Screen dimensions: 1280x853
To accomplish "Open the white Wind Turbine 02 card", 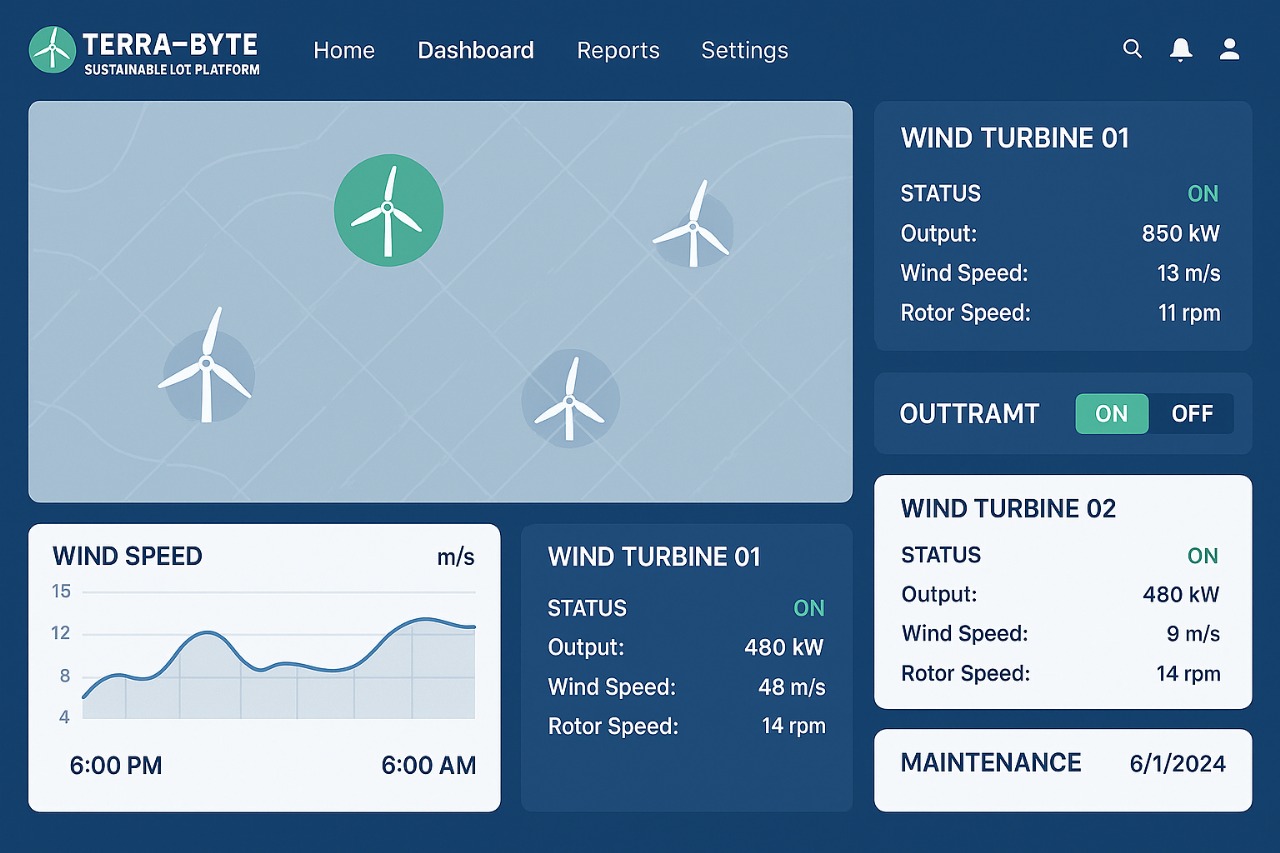I will 1063,591.
